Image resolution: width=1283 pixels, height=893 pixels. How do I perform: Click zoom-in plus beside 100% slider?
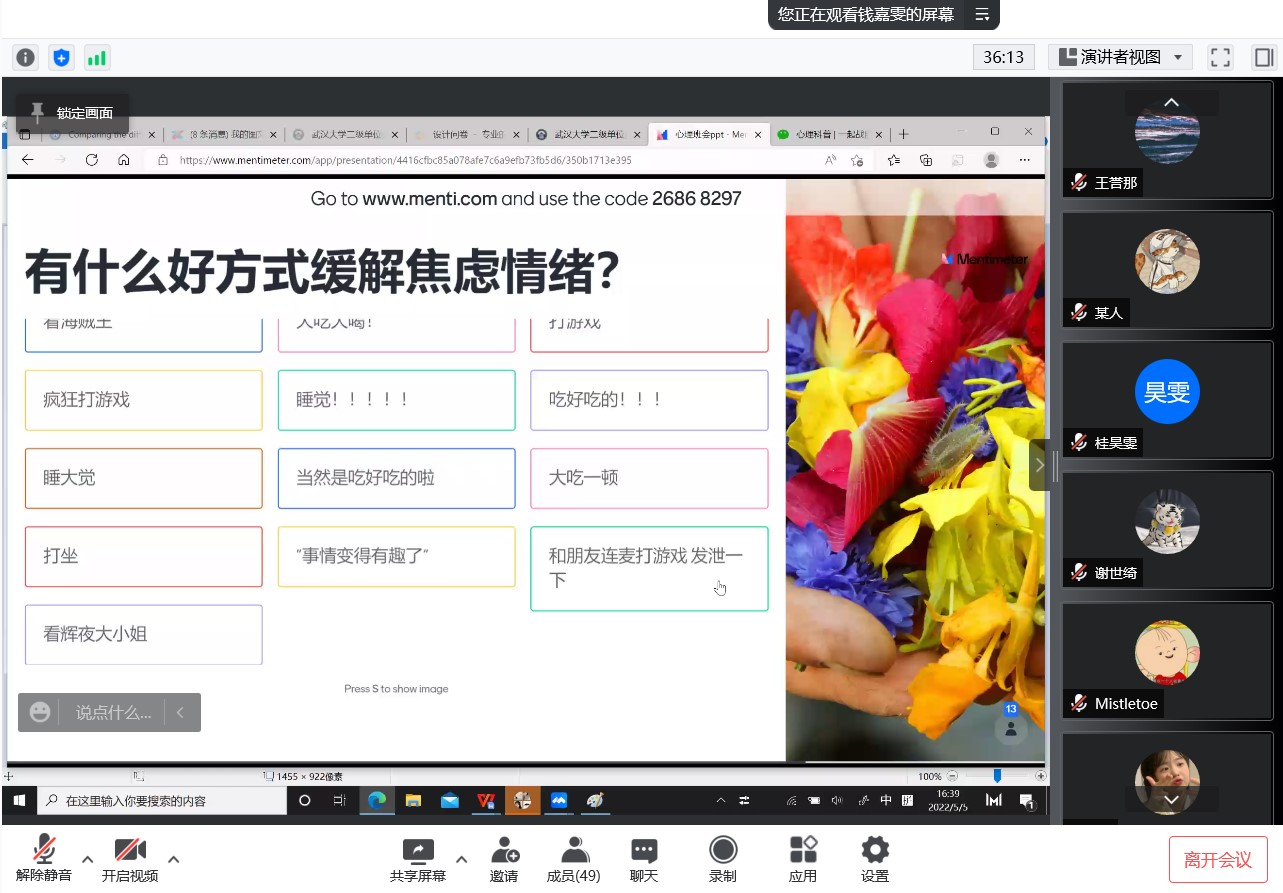[1040, 776]
